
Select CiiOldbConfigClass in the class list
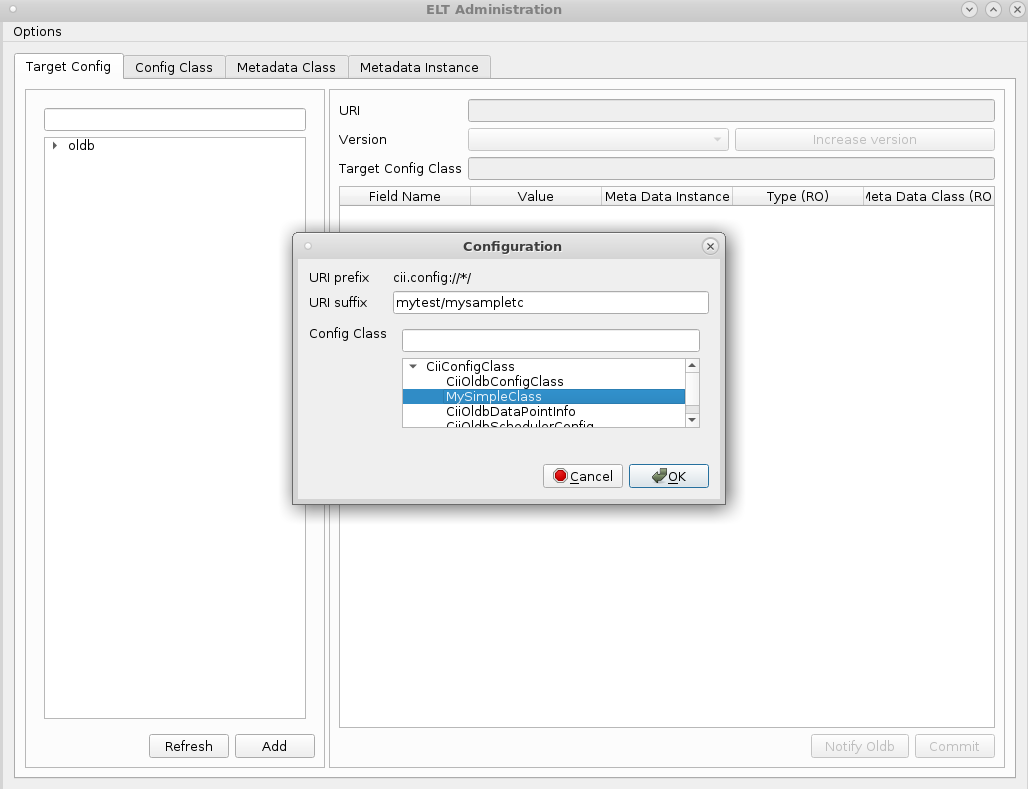(x=504, y=382)
